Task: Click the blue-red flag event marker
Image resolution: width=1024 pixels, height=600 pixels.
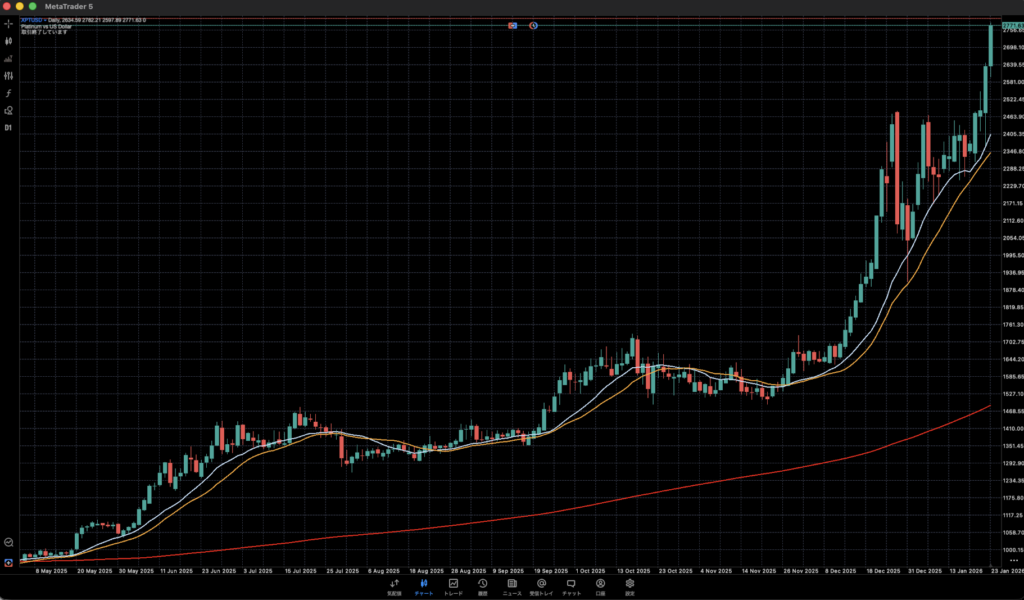Action: 513,25
